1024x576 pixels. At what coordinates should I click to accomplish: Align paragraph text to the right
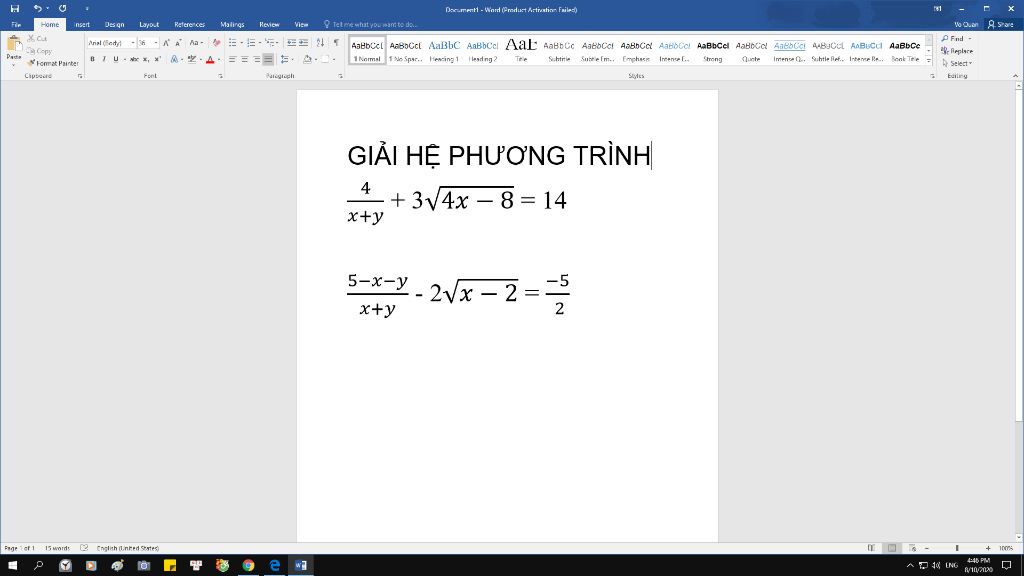click(256, 59)
